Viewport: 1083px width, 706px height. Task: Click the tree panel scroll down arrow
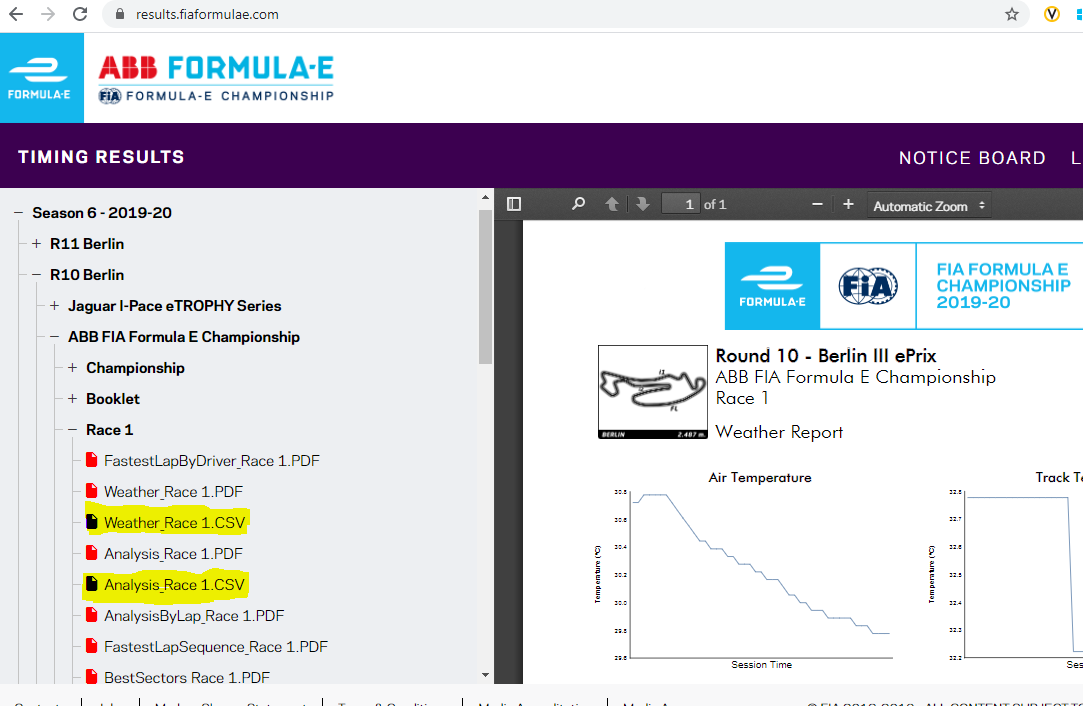click(x=486, y=675)
